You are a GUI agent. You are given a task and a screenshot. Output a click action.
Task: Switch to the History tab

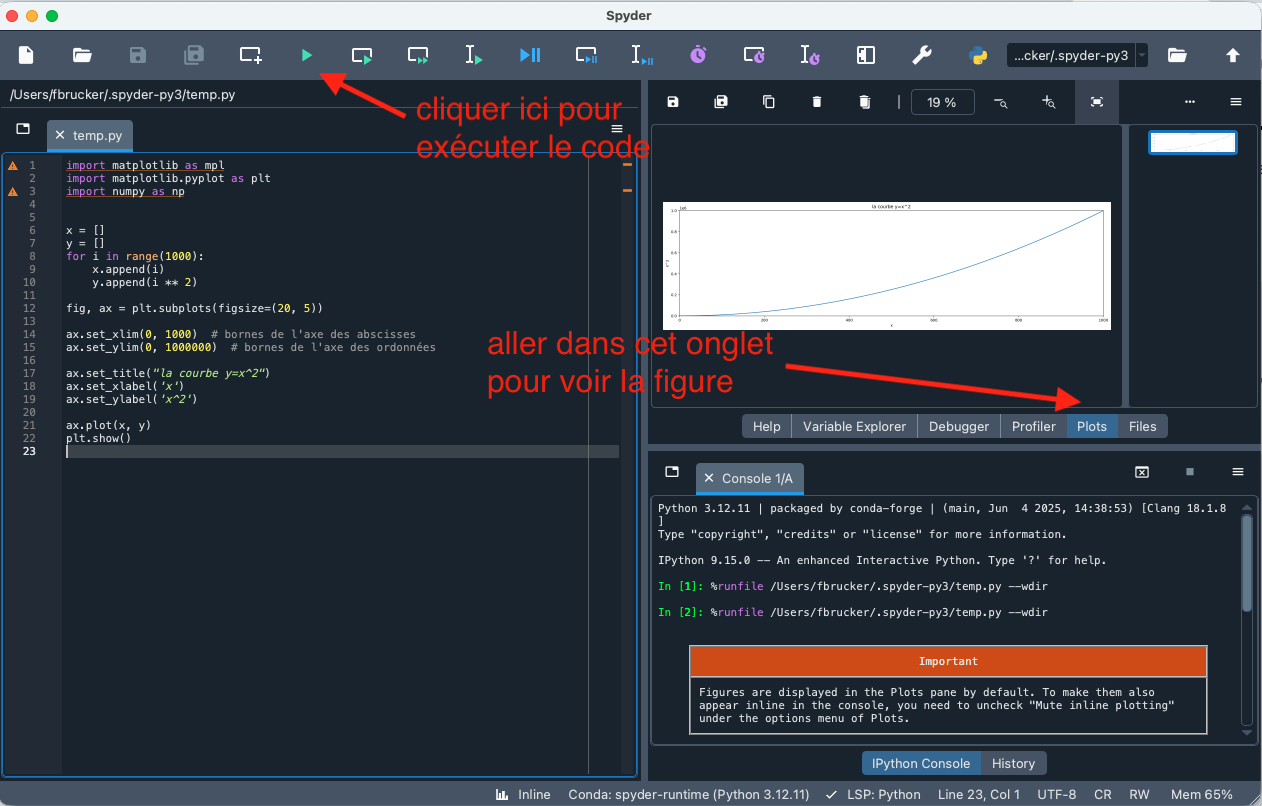pos(1013,763)
